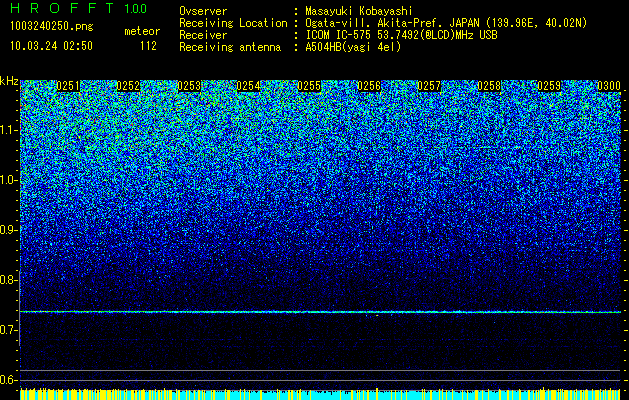The width and height of the screenshot is (629, 400).
Task: Click the 0258 time marker
Action: click(489, 86)
